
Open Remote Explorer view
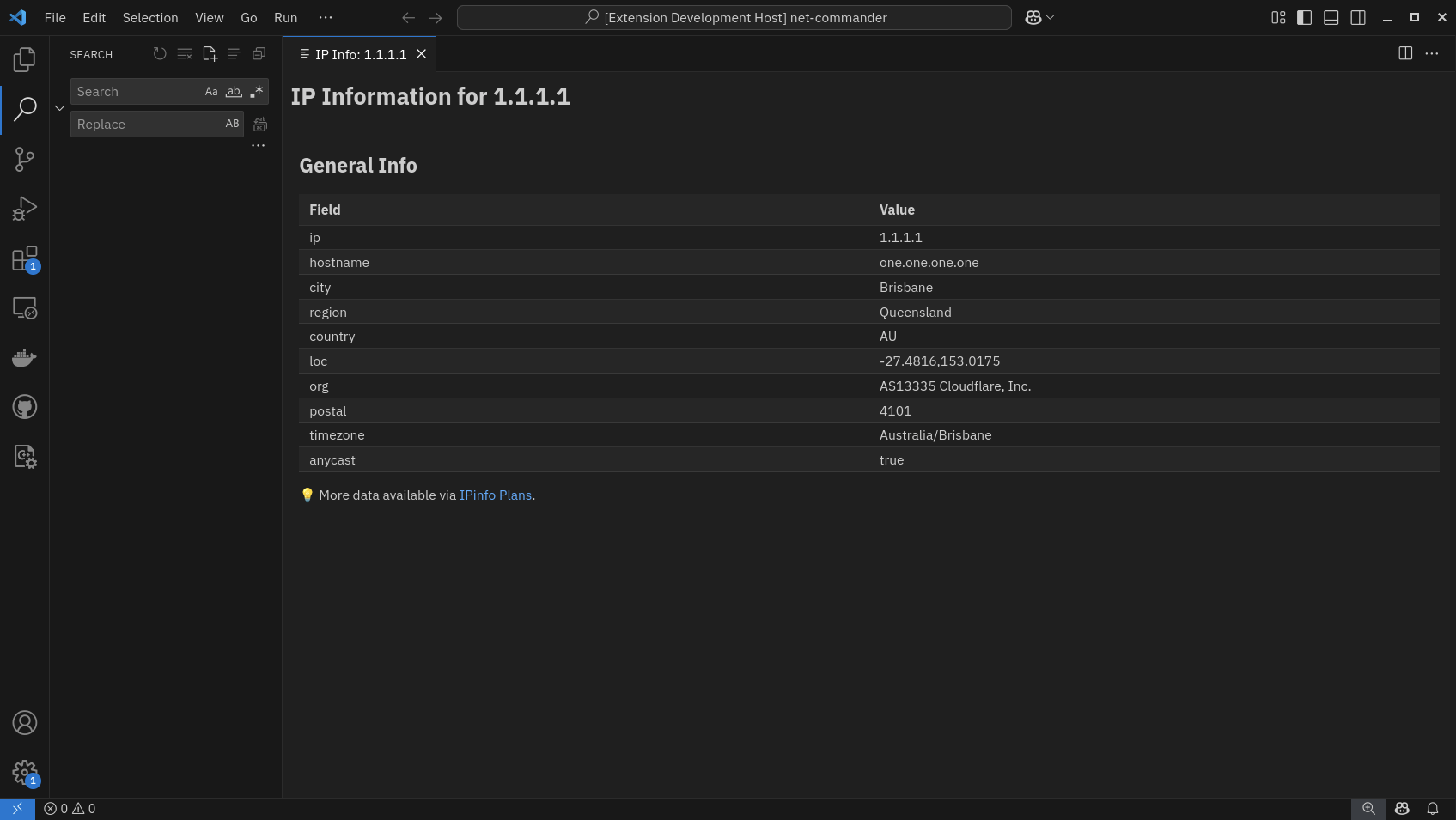click(x=25, y=308)
